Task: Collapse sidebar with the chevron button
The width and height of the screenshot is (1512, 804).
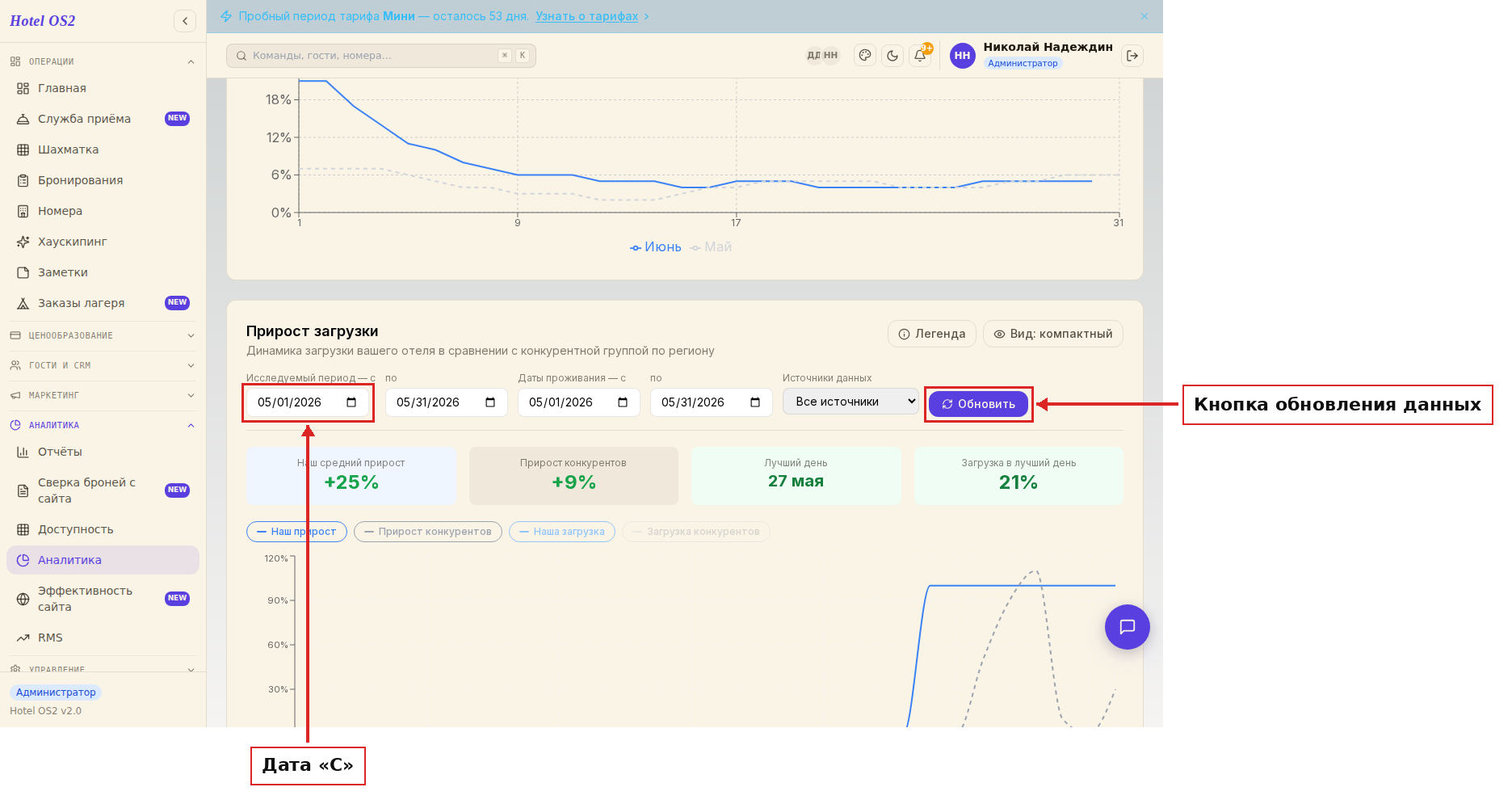Action: point(185,21)
